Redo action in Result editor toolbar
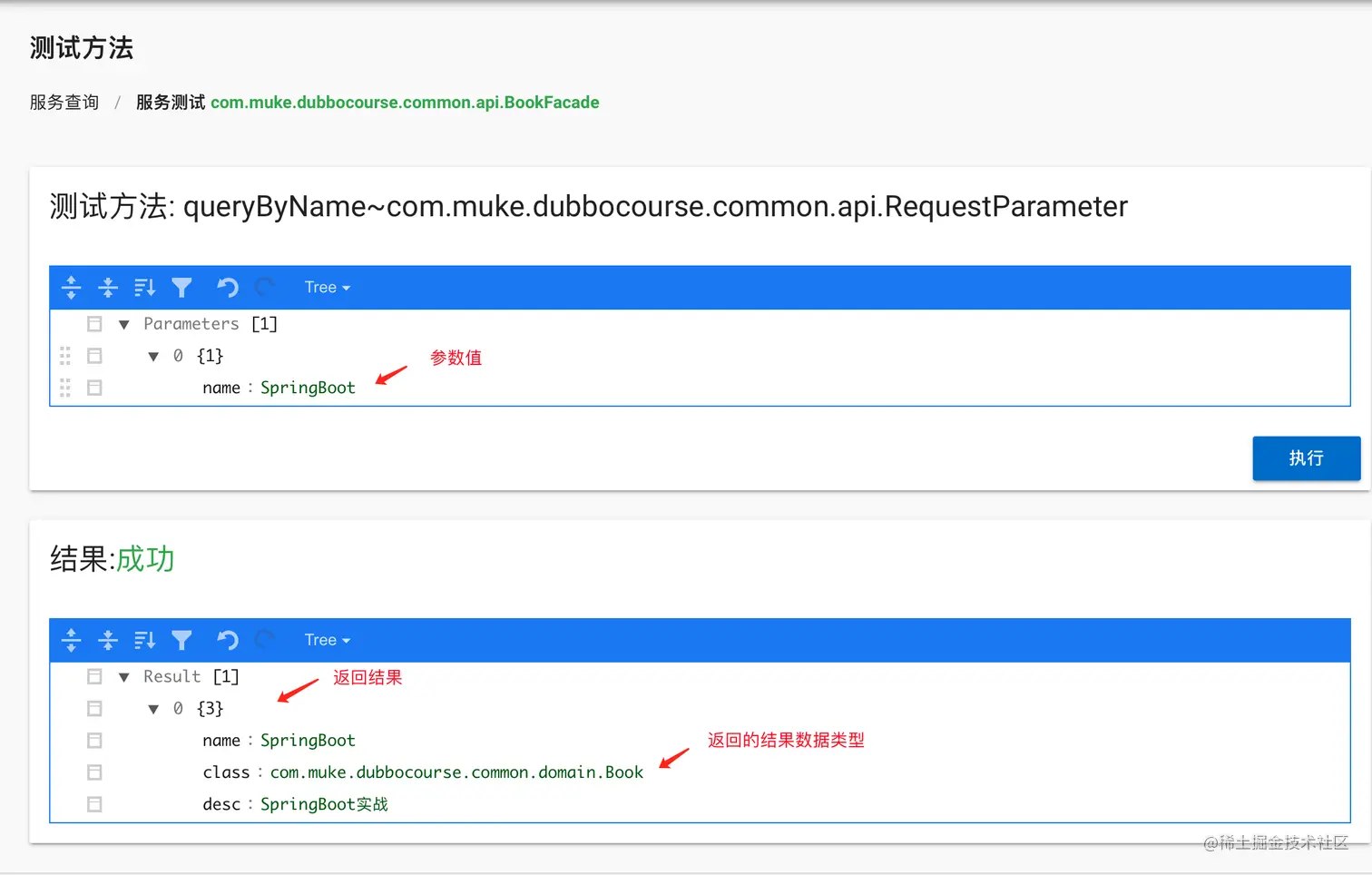 coord(264,640)
